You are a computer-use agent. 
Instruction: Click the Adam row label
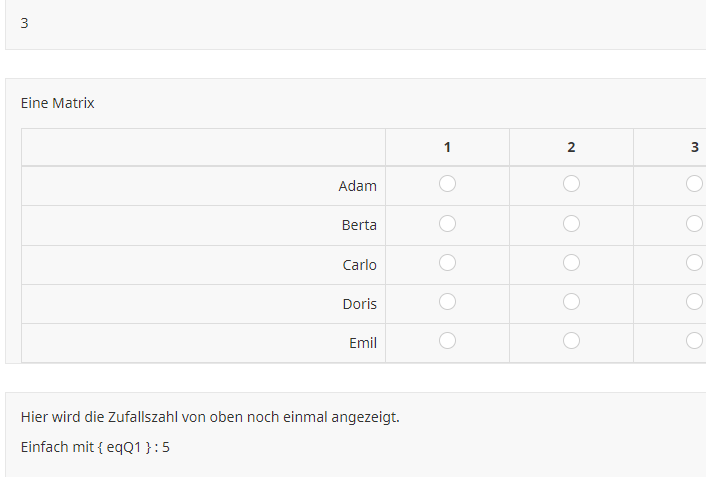point(358,186)
